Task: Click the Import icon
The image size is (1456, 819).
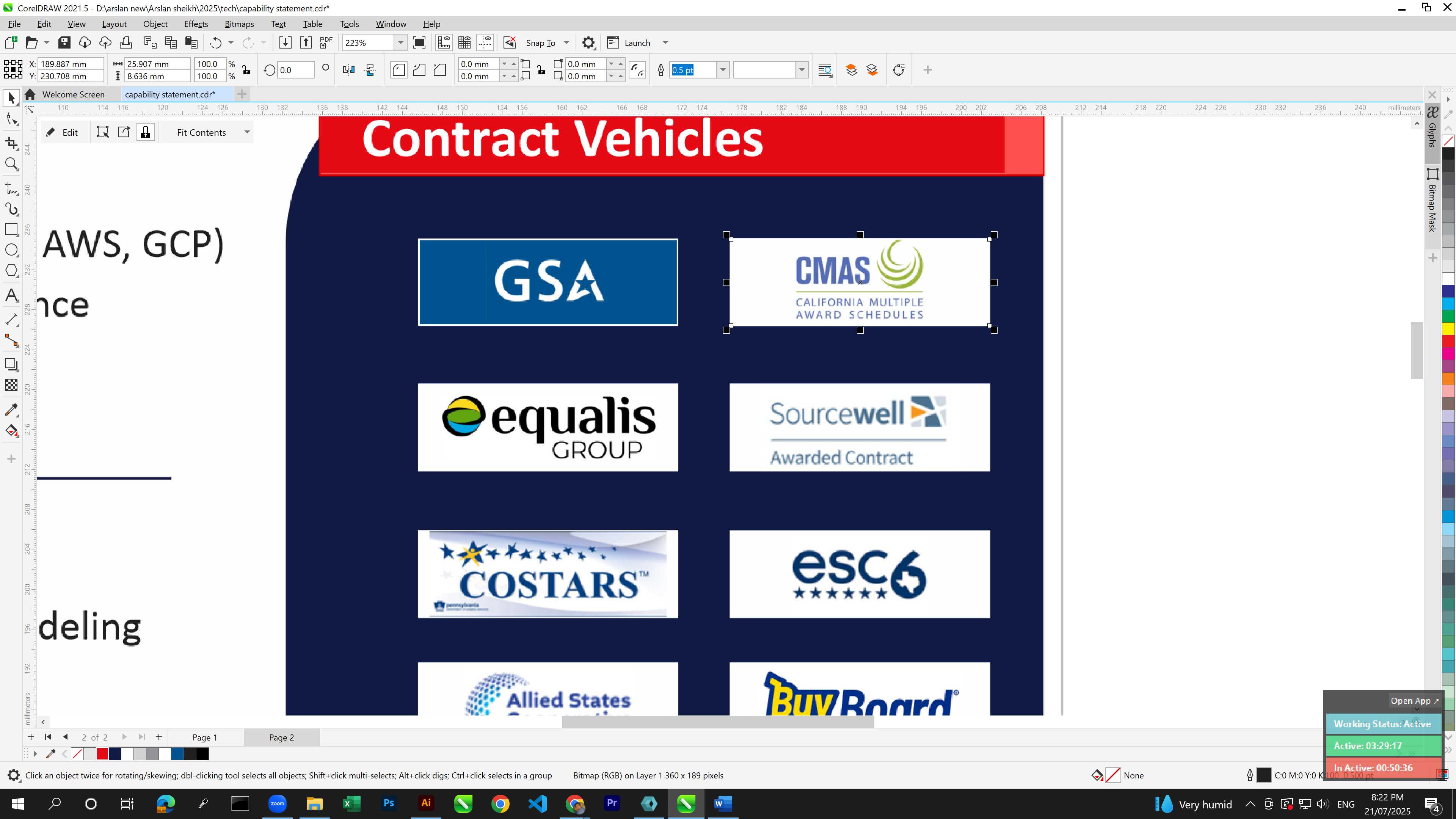Action: 286,42
